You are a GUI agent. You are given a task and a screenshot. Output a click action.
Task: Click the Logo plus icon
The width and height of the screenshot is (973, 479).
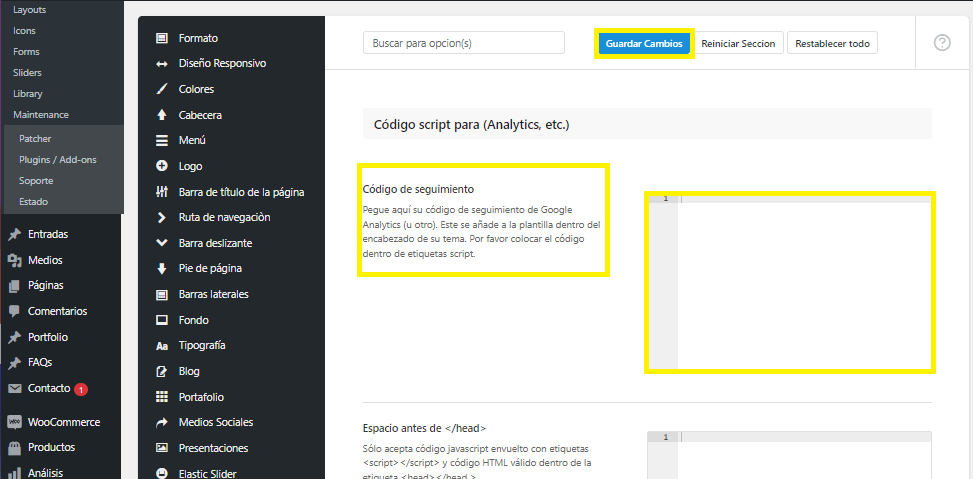pyautogui.click(x=162, y=166)
